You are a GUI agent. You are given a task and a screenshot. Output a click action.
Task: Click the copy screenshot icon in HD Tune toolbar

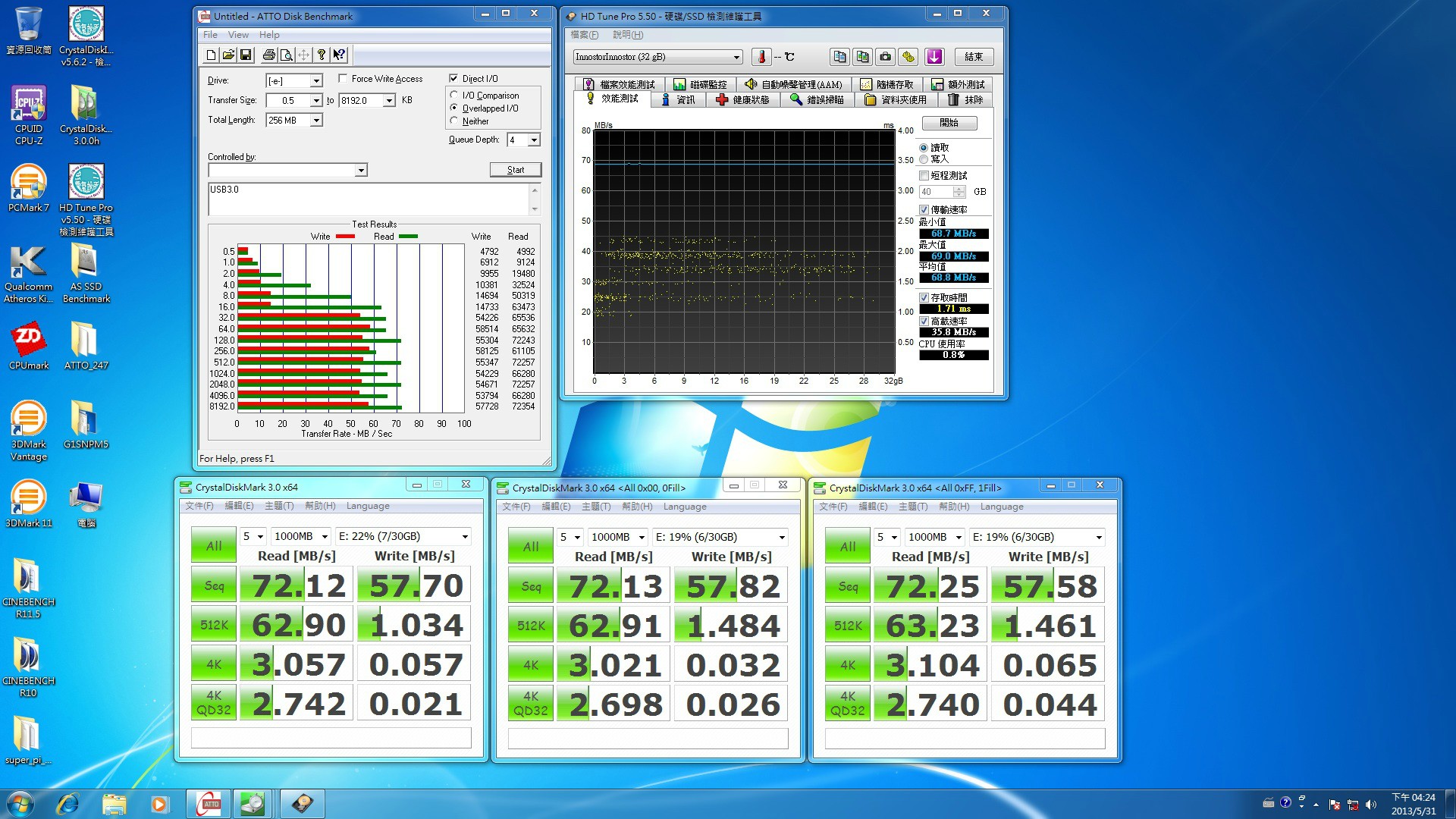click(x=862, y=57)
